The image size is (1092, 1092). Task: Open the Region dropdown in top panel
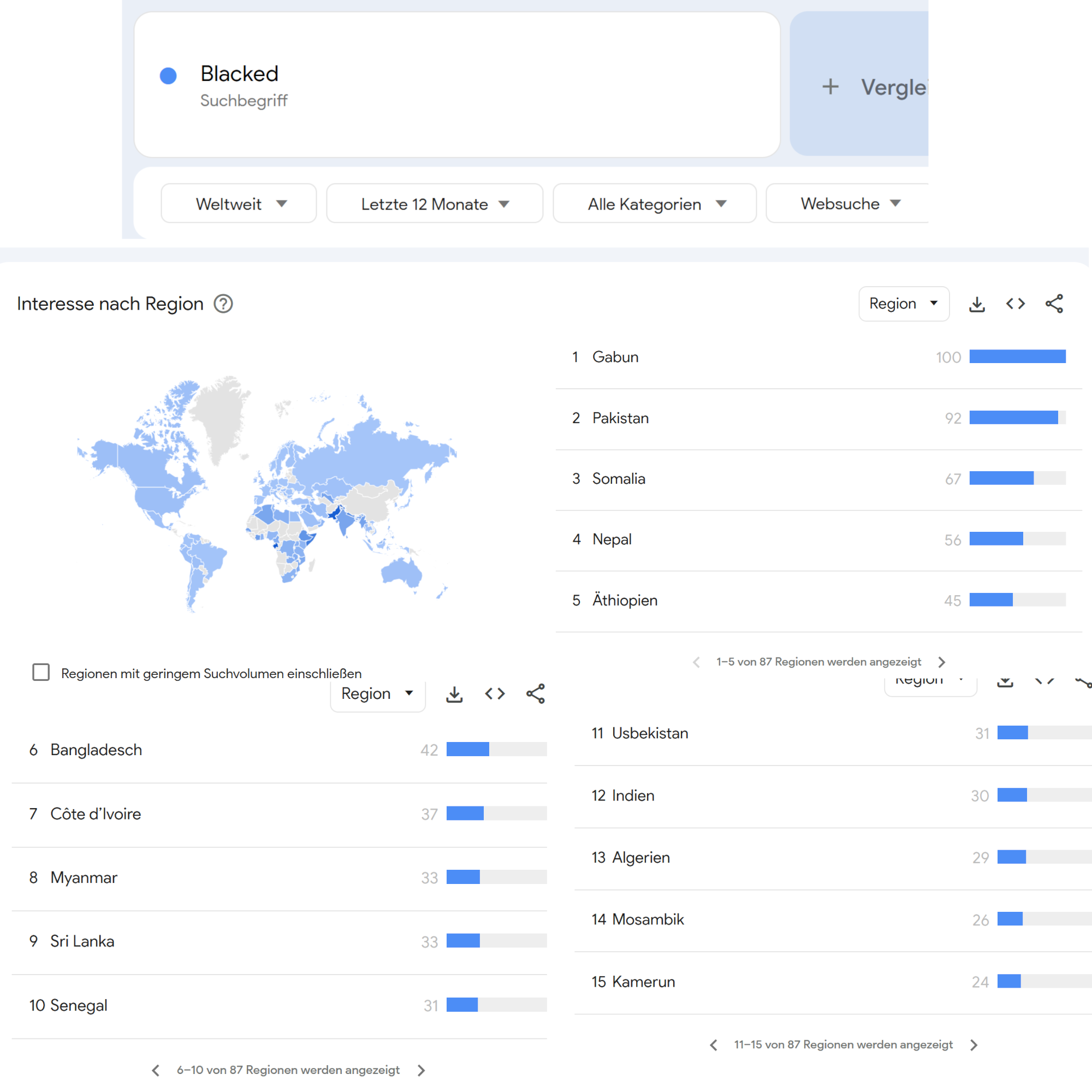(904, 304)
